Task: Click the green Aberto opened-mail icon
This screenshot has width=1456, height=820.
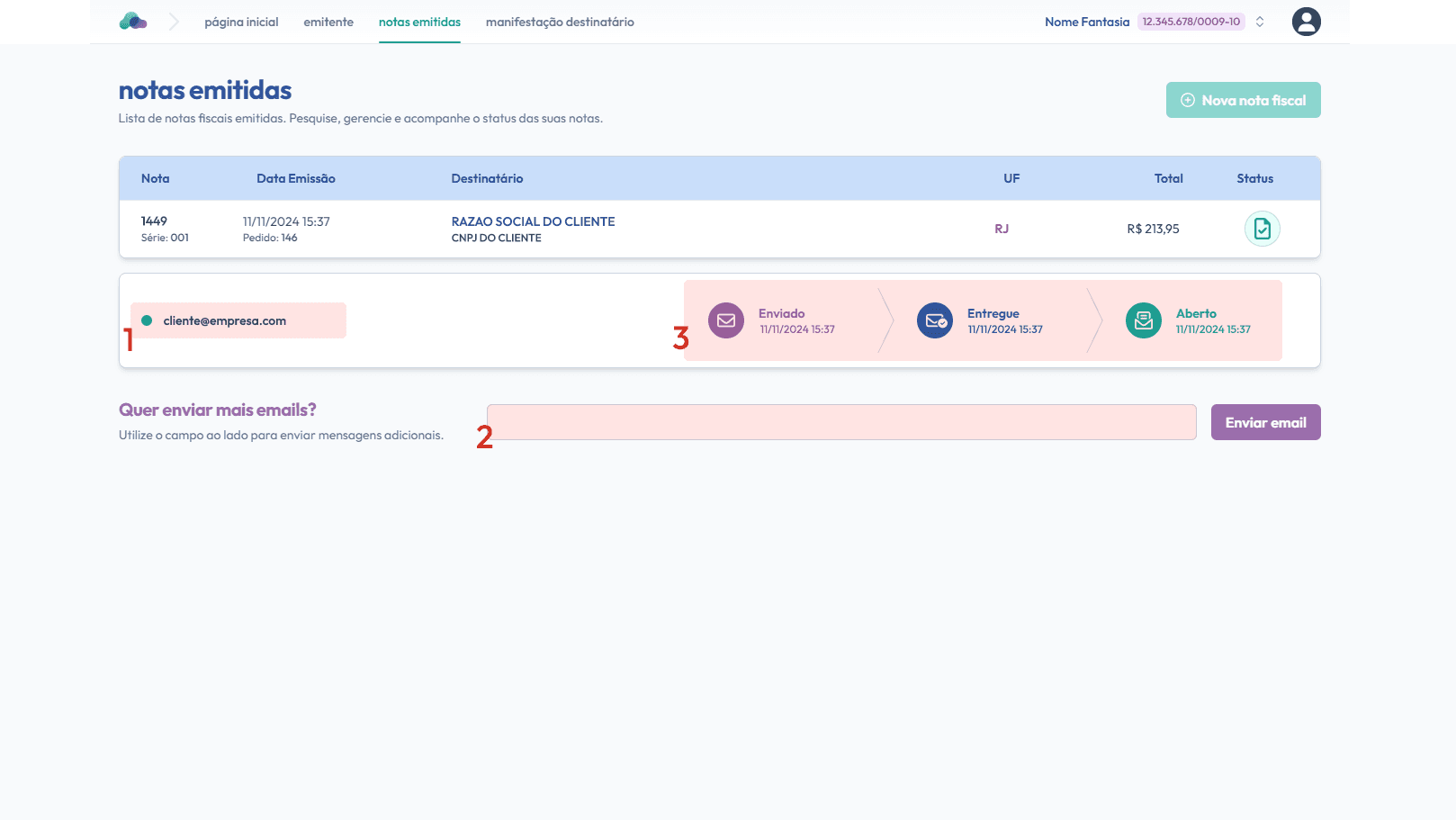Action: click(1143, 320)
